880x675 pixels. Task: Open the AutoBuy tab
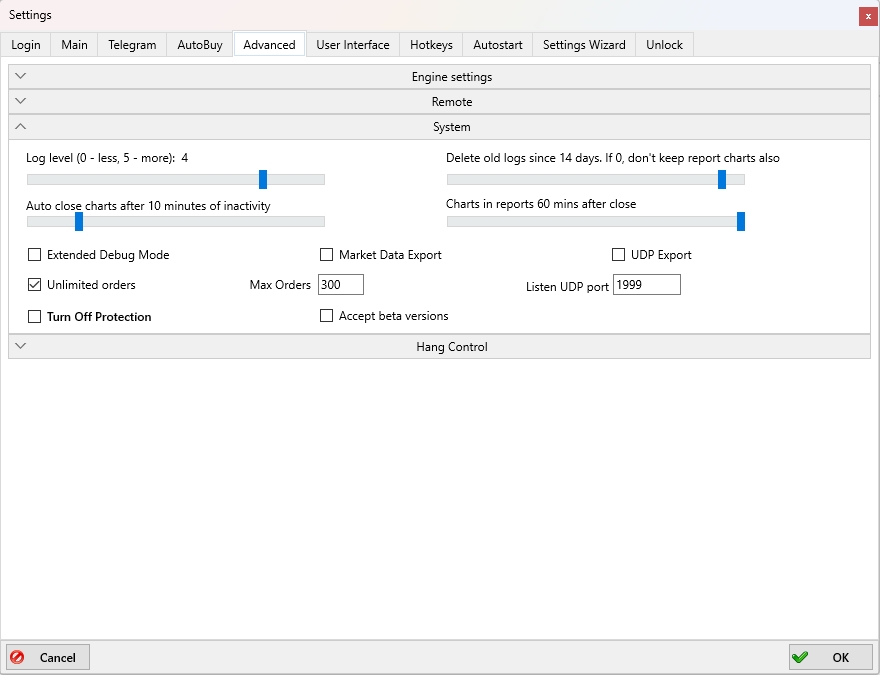200,45
